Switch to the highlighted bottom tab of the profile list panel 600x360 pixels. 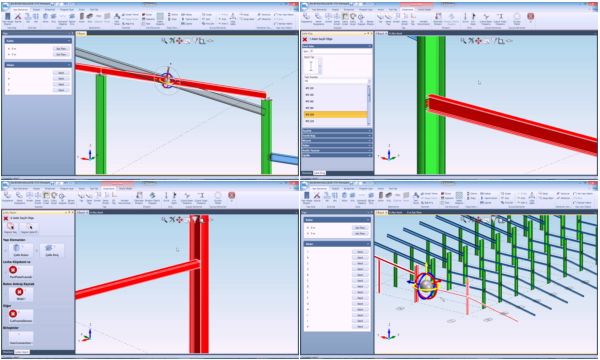point(319,173)
